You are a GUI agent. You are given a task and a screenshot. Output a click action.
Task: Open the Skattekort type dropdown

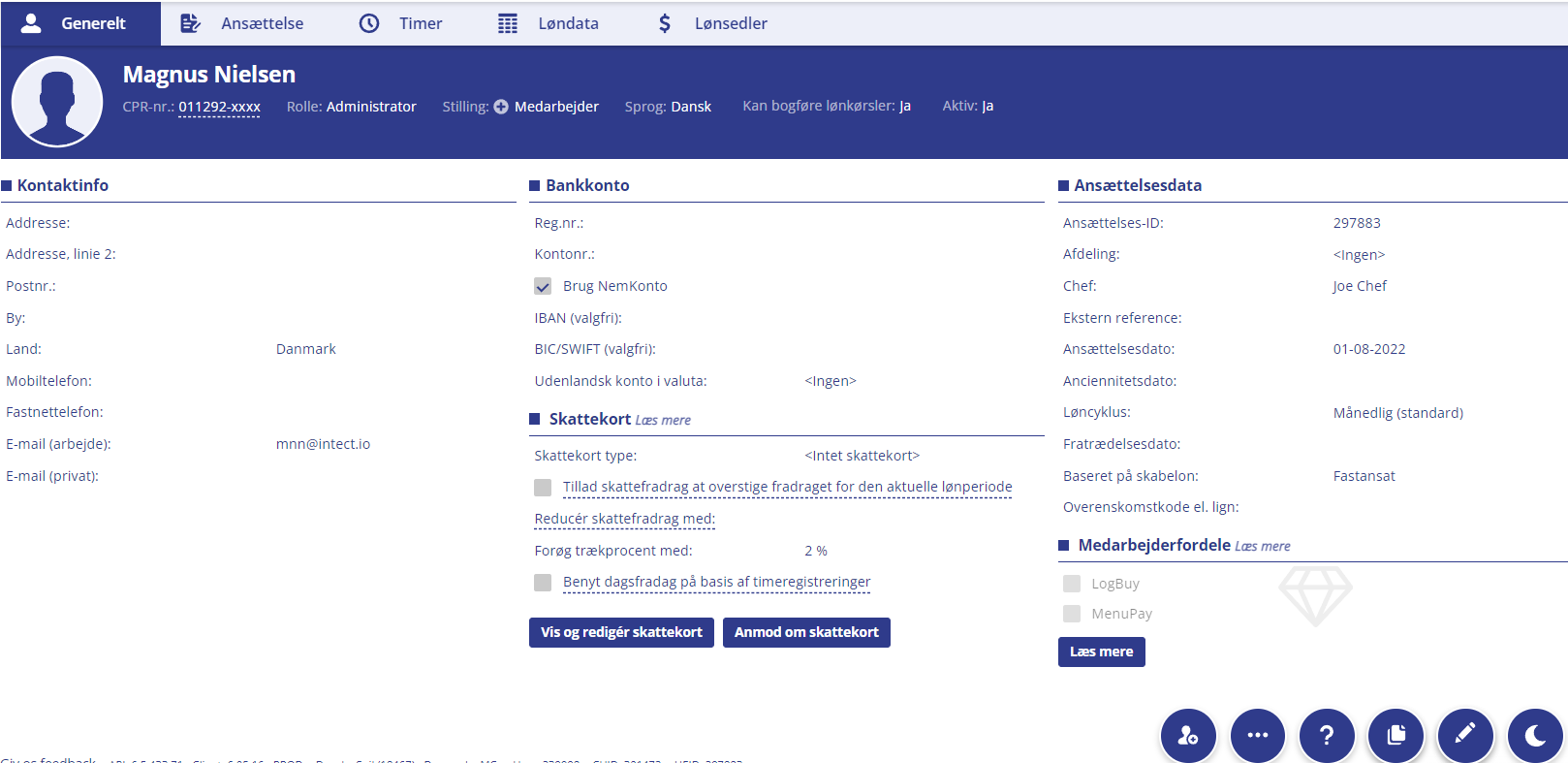click(x=862, y=456)
